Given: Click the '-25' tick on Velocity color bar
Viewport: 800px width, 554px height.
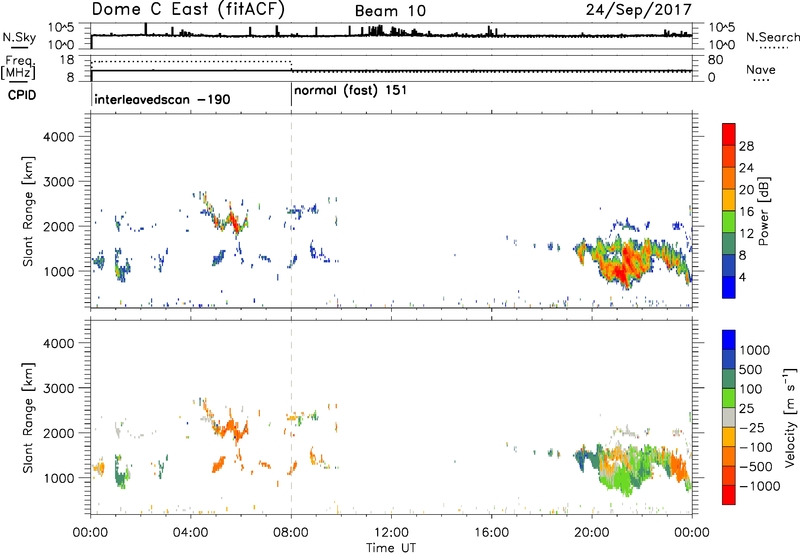Looking at the screenshot, I should pos(752,427).
